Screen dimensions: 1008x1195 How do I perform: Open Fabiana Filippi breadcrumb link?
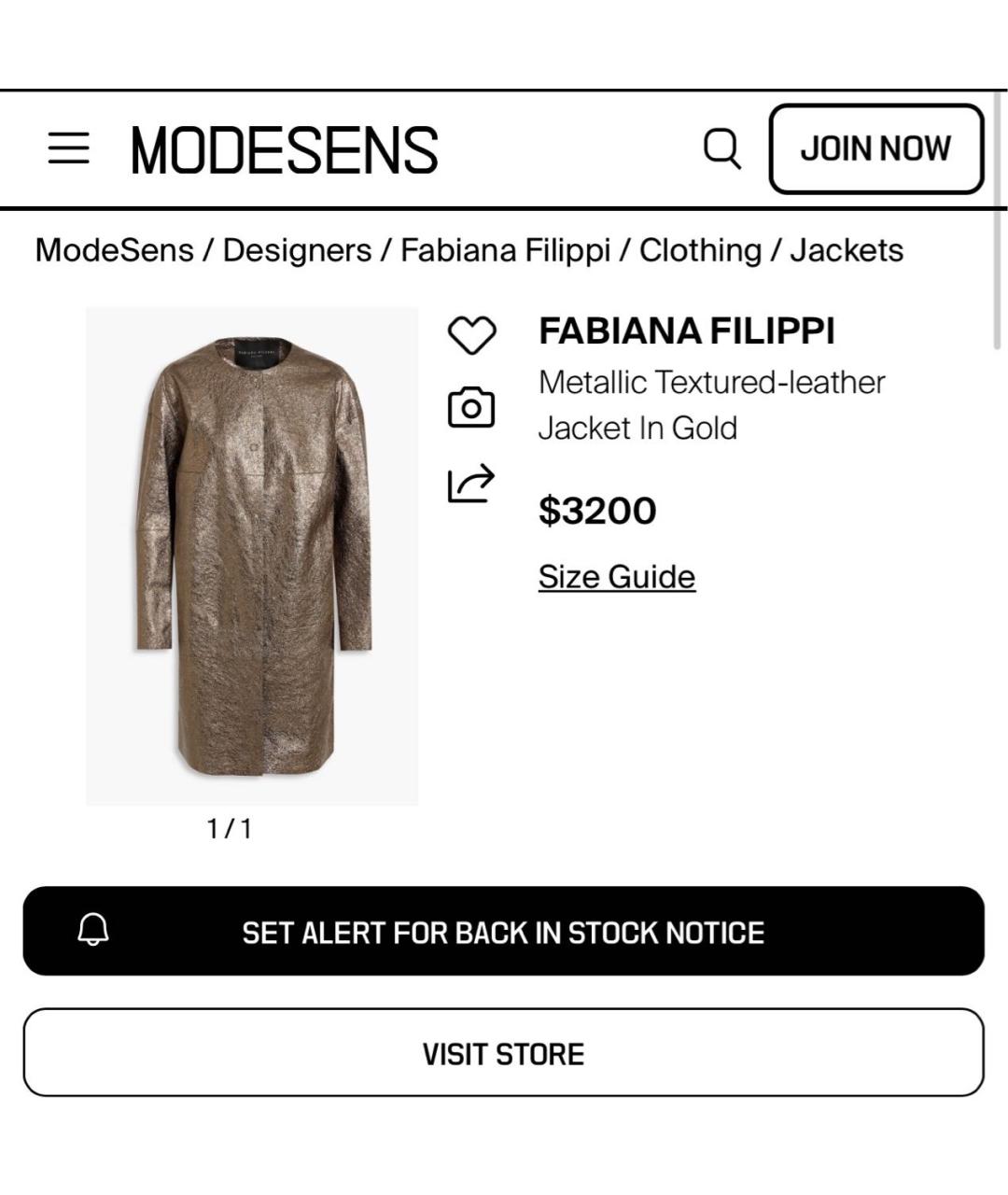(505, 250)
